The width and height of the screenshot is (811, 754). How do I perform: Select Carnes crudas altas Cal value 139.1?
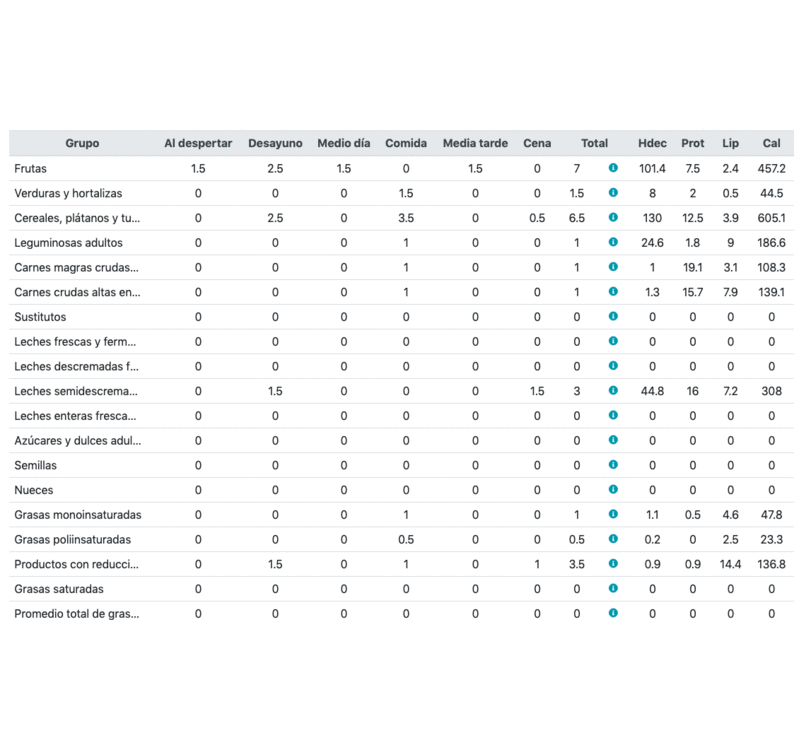point(771,293)
